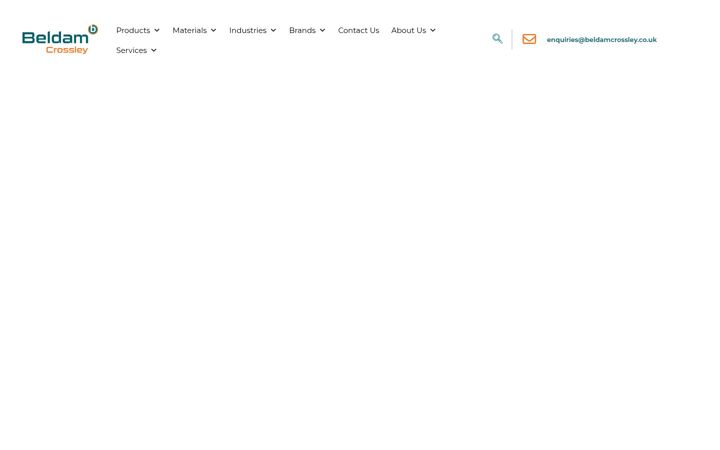Open the Materials menu
Screen dimensions: 720x450
click(x=190, y=30)
